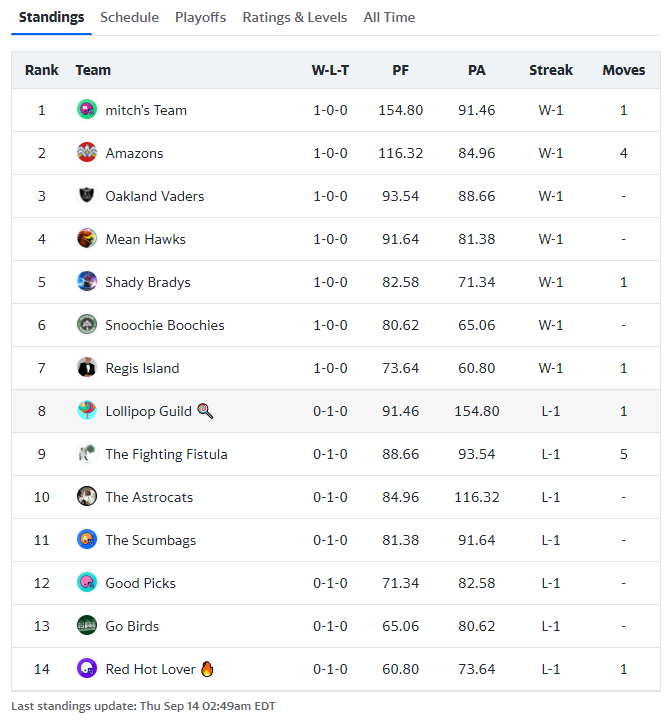
Task: Switch to the Schedule tab
Action: point(129,17)
